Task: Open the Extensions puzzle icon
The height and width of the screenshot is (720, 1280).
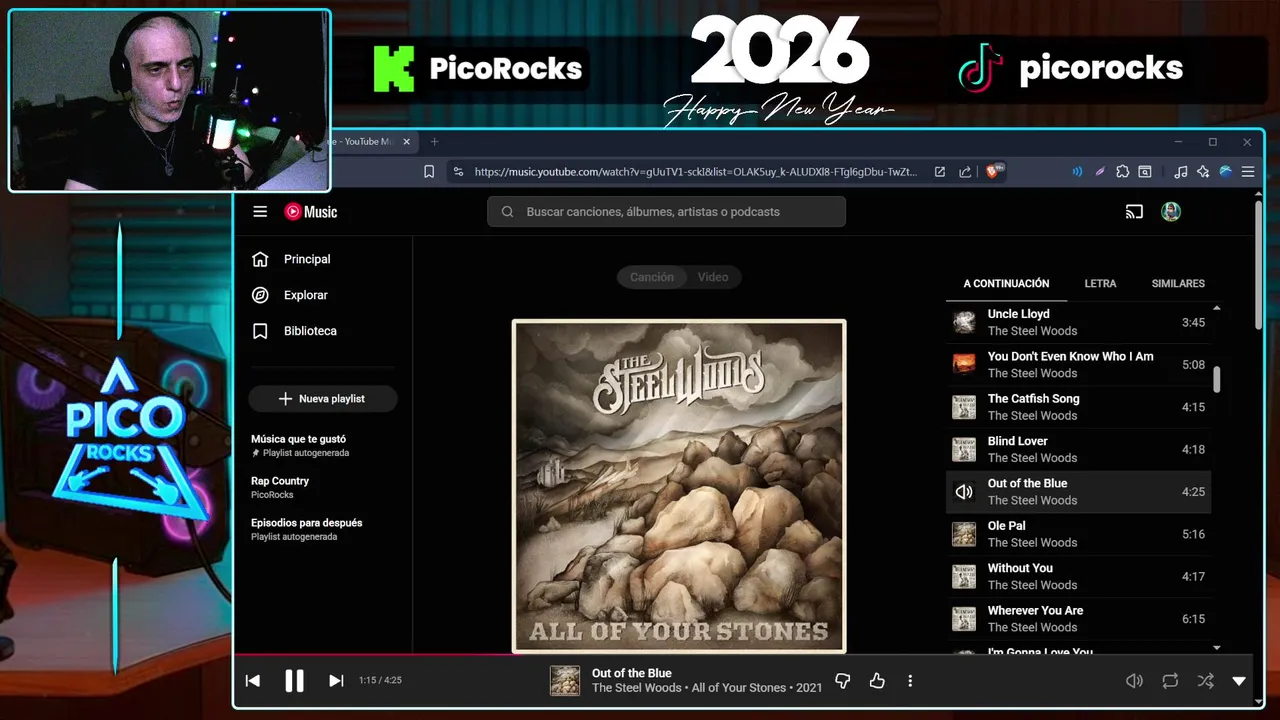Action: click(x=1123, y=172)
